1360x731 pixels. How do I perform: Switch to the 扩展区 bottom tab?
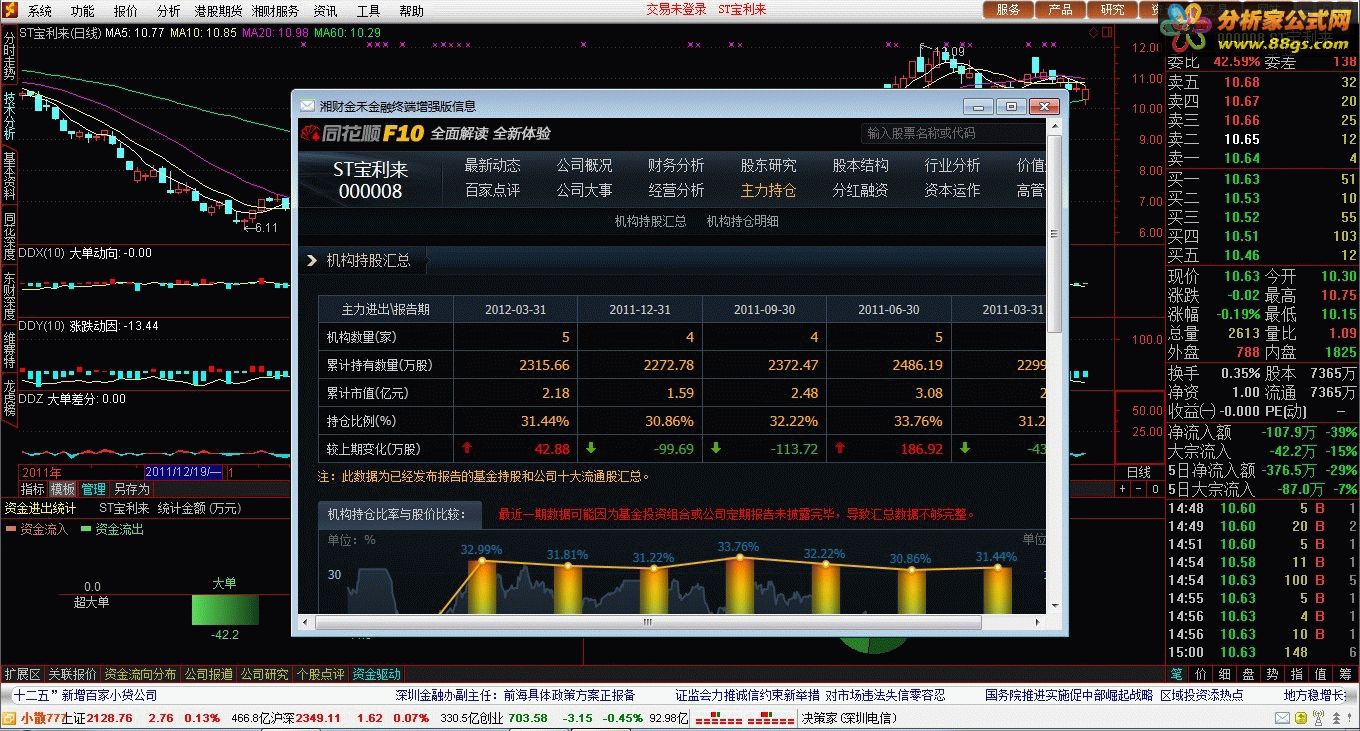[22, 674]
